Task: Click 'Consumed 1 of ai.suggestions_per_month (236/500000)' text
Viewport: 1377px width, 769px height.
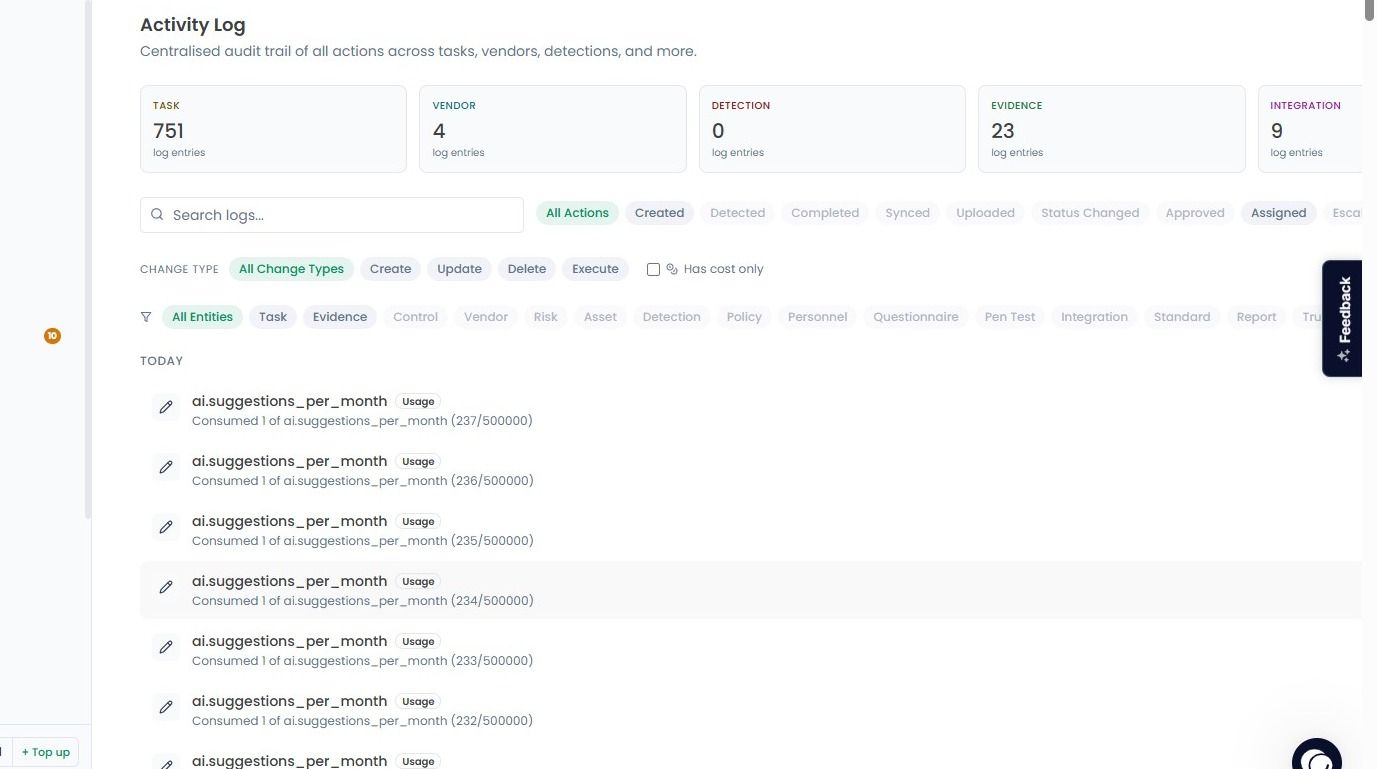Action: [362, 481]
